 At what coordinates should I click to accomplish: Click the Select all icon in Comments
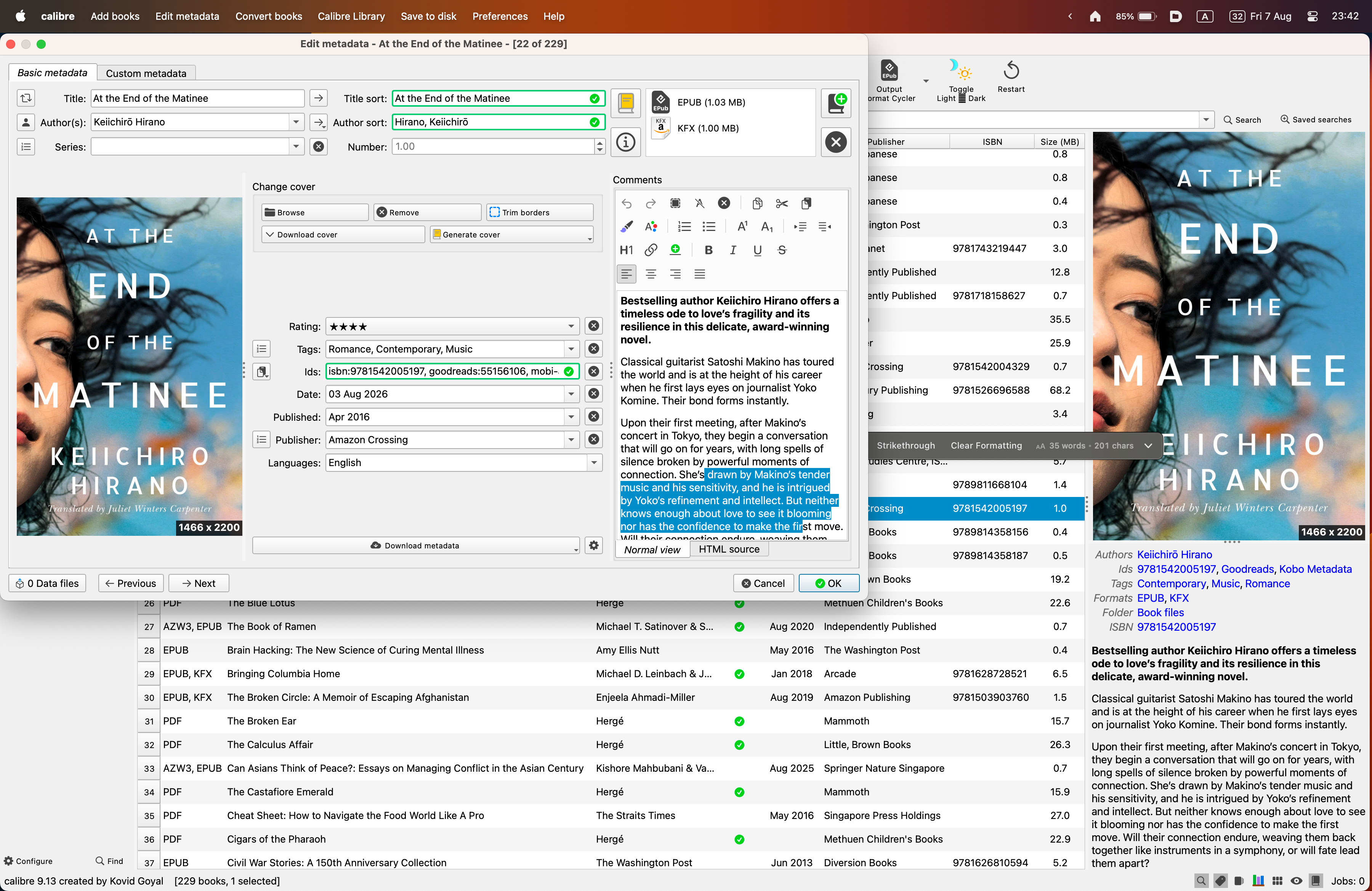pos(675,203)
